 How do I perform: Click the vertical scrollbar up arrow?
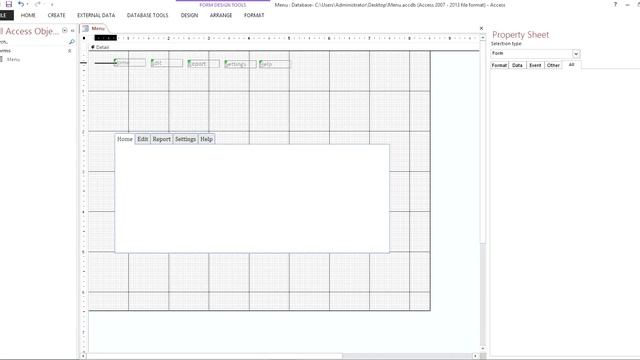click(x=483, y=38)
